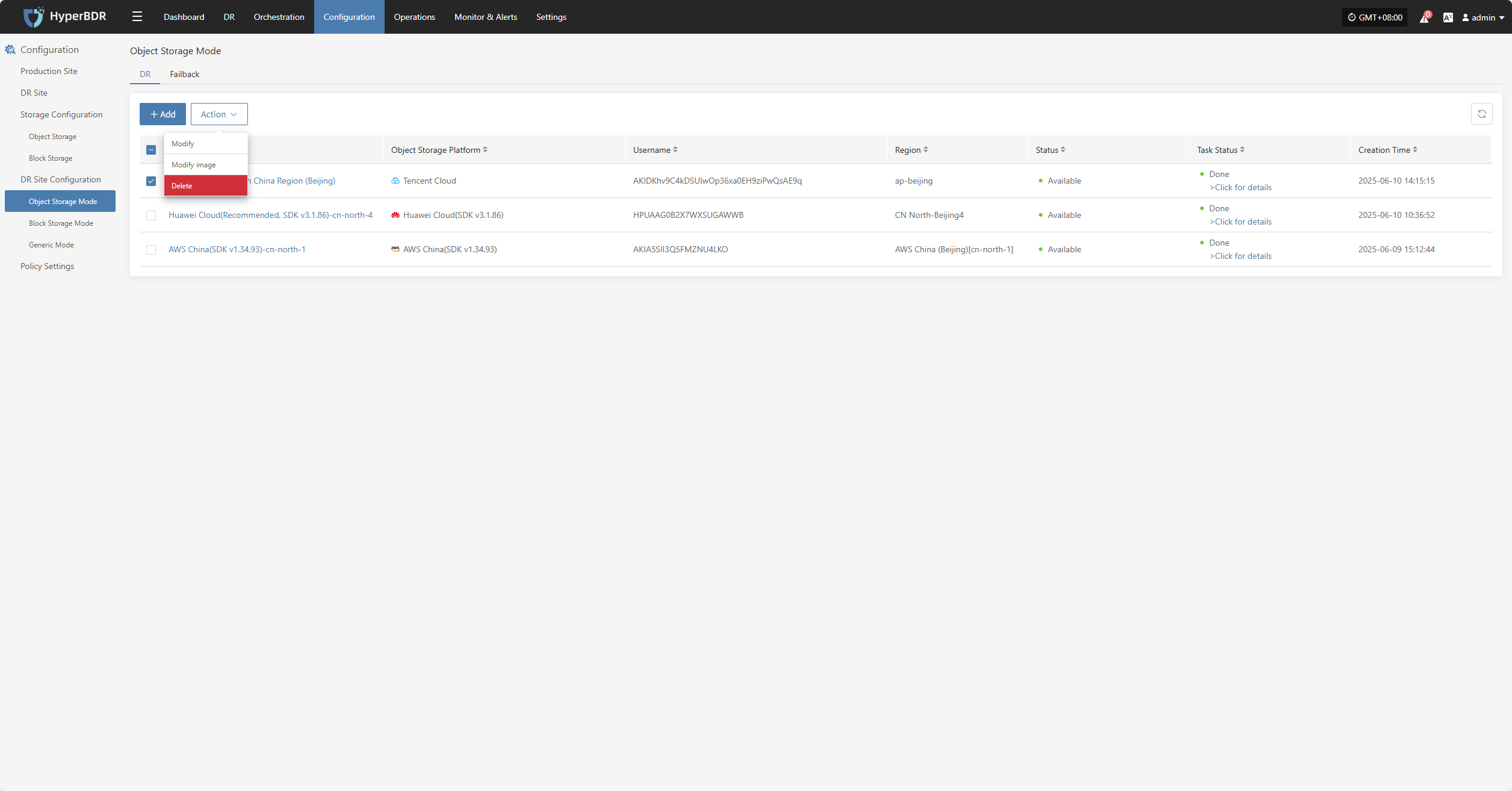
Task: Sort by Username column
Action: 675,150
